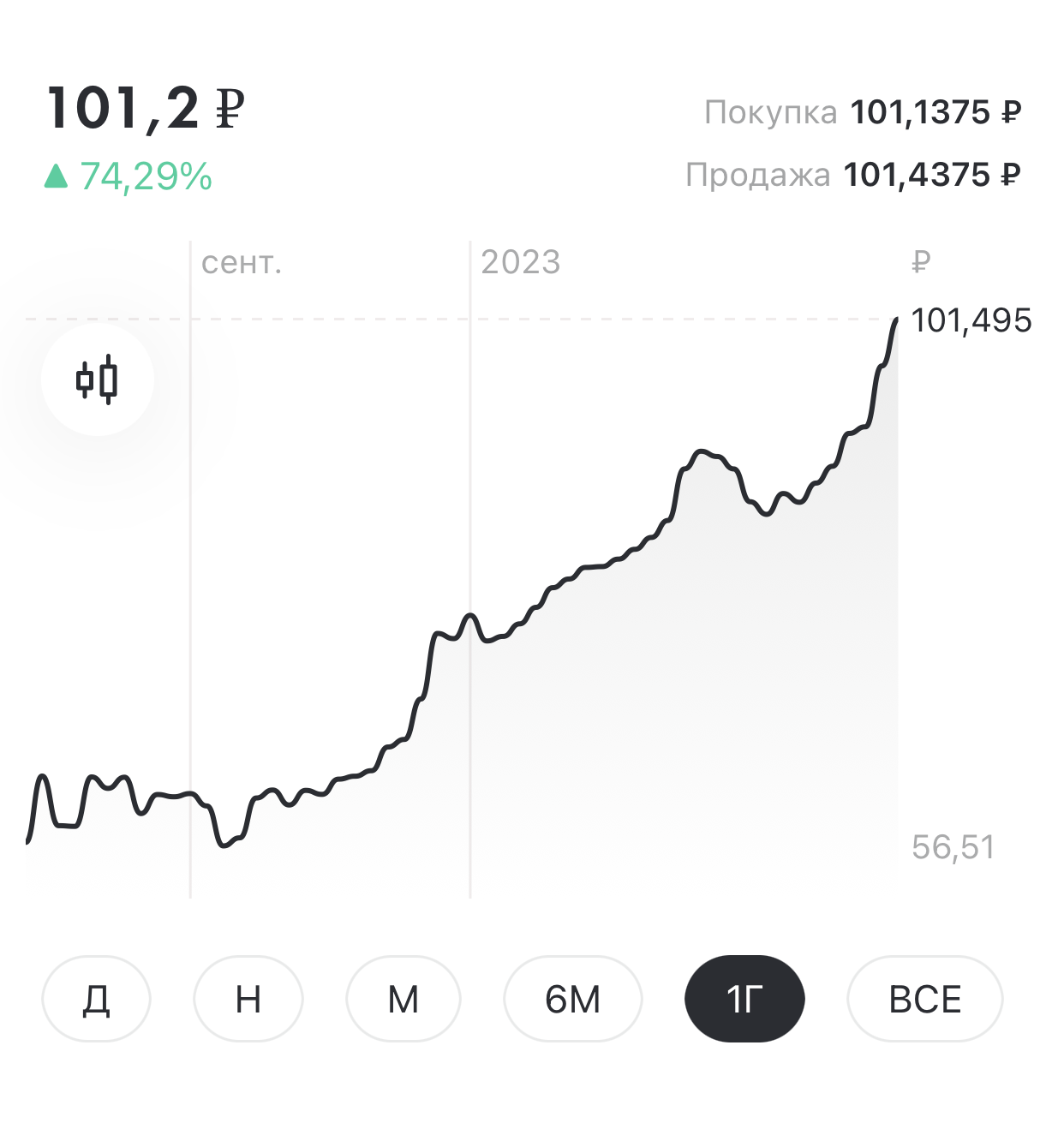Screen dimensions: 1064x1123
Task: Click the Продажа price 101,4375 ₽
Action: (x=932, y=175)
